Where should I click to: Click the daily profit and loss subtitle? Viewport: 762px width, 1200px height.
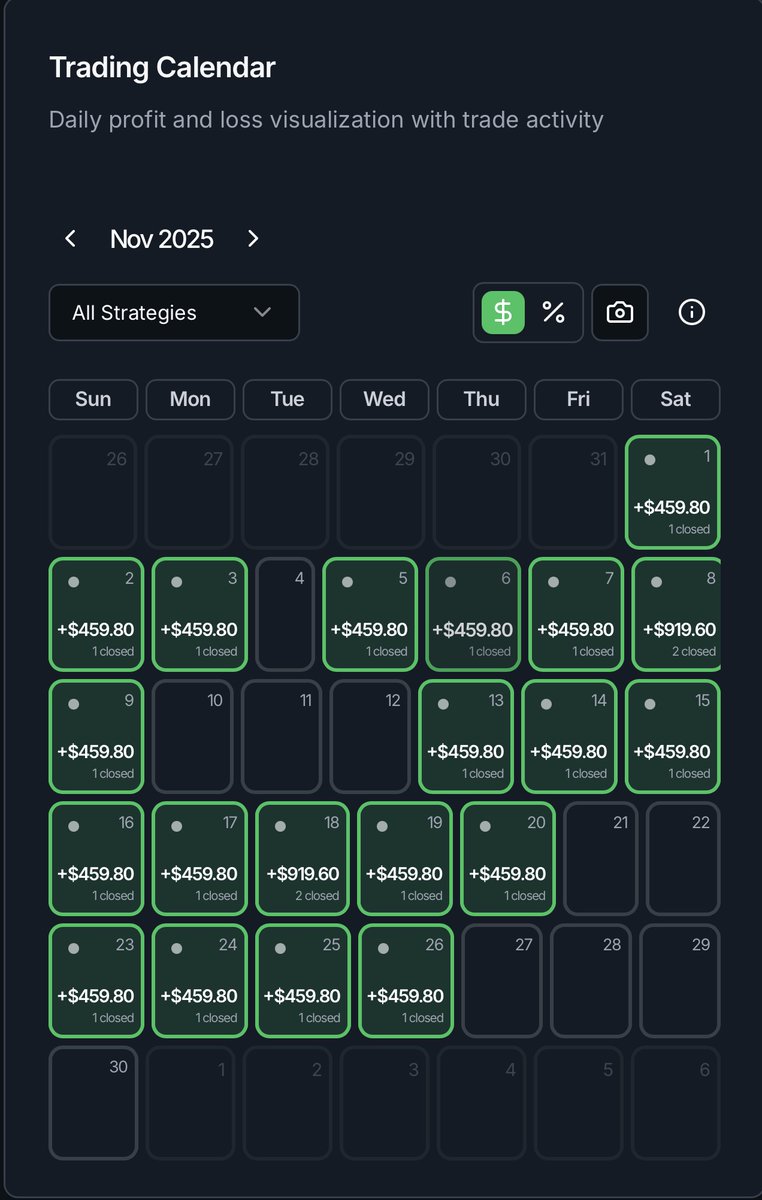[x=326, y=120]
